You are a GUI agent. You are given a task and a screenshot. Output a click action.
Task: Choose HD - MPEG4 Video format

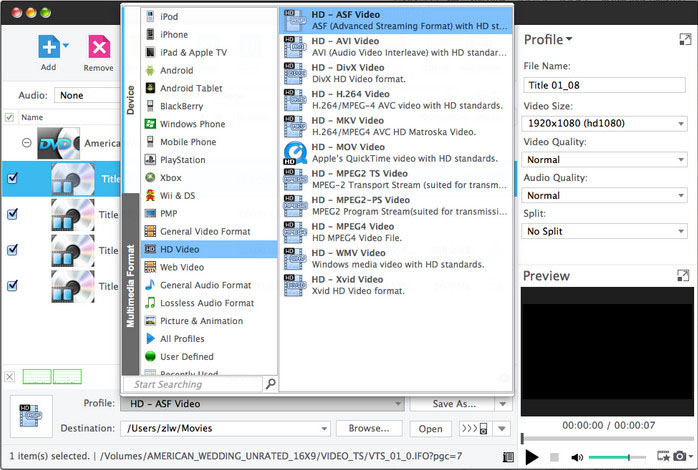(396, 232)
